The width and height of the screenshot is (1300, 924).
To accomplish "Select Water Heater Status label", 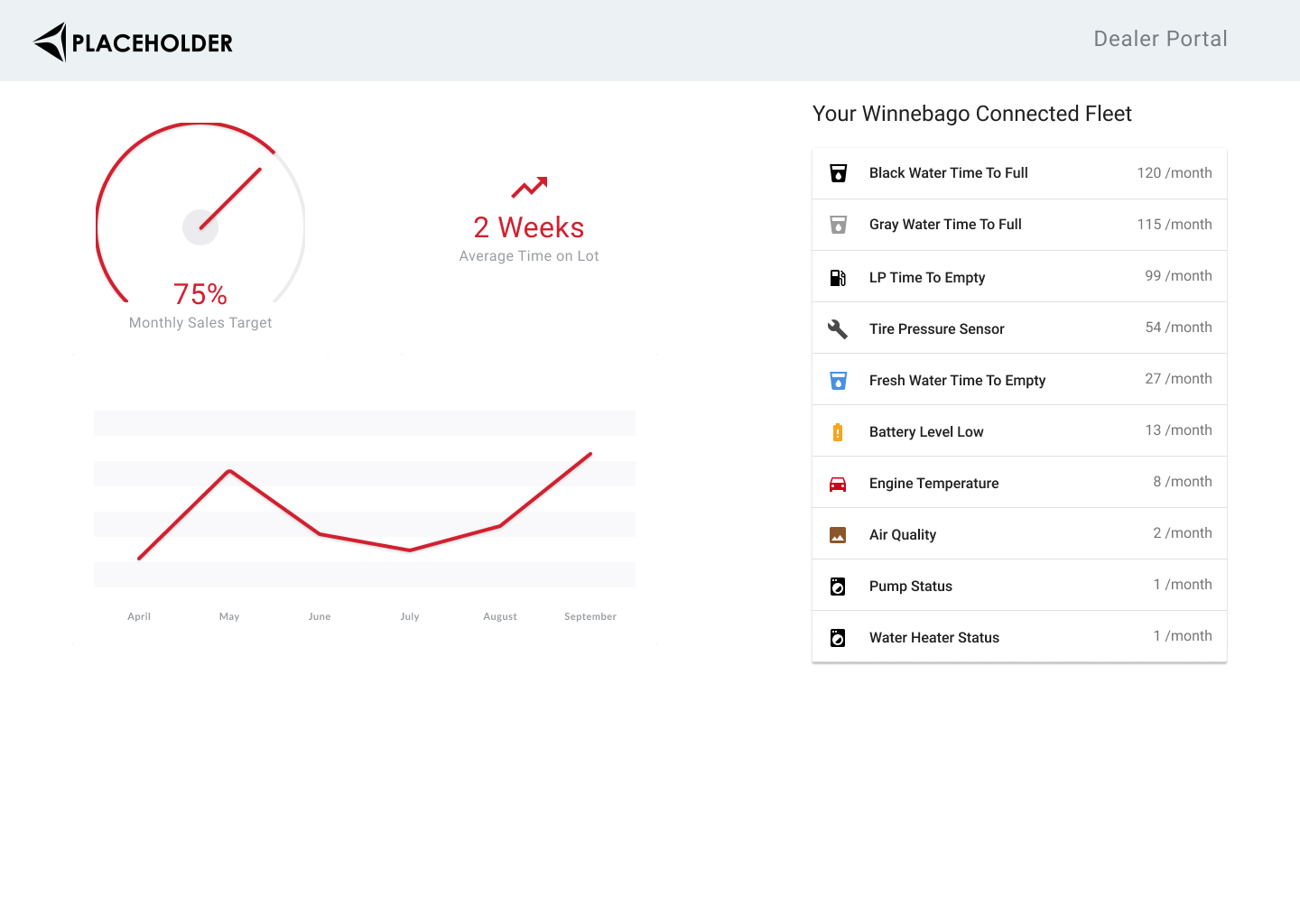I will [933, 638].
